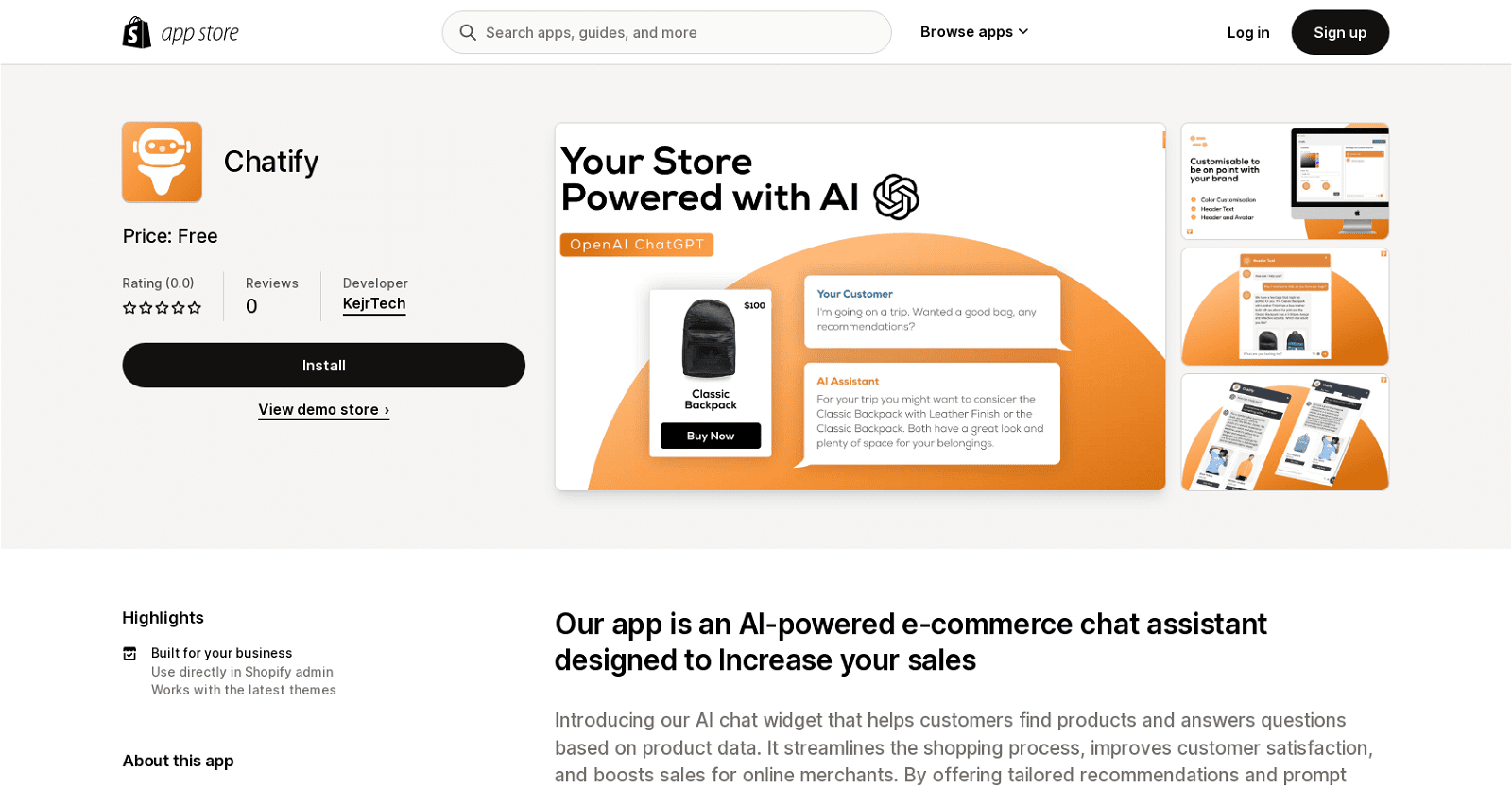This screenshot has height=788, width=1512.
Task: Click the five-star rating icons
Action: click(x=162, y=307)
